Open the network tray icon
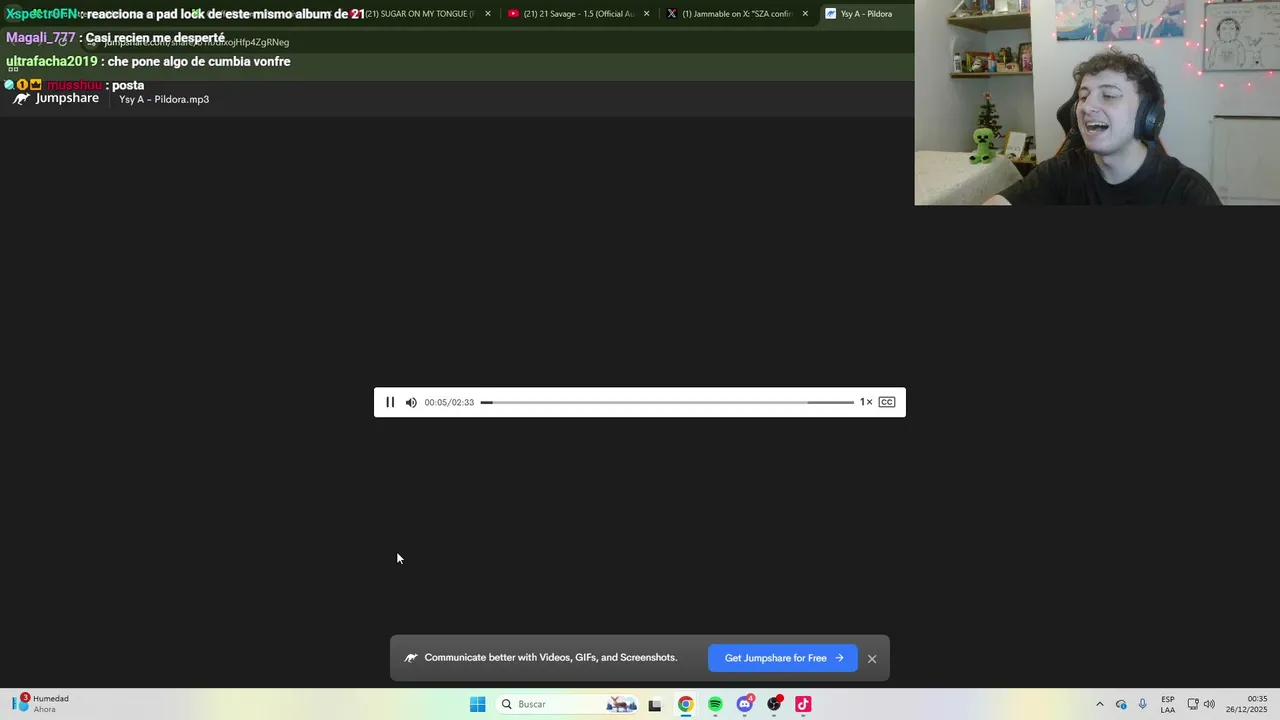Image resolution: width=1280 pixels, height=720 pixels. [1193, 704]
